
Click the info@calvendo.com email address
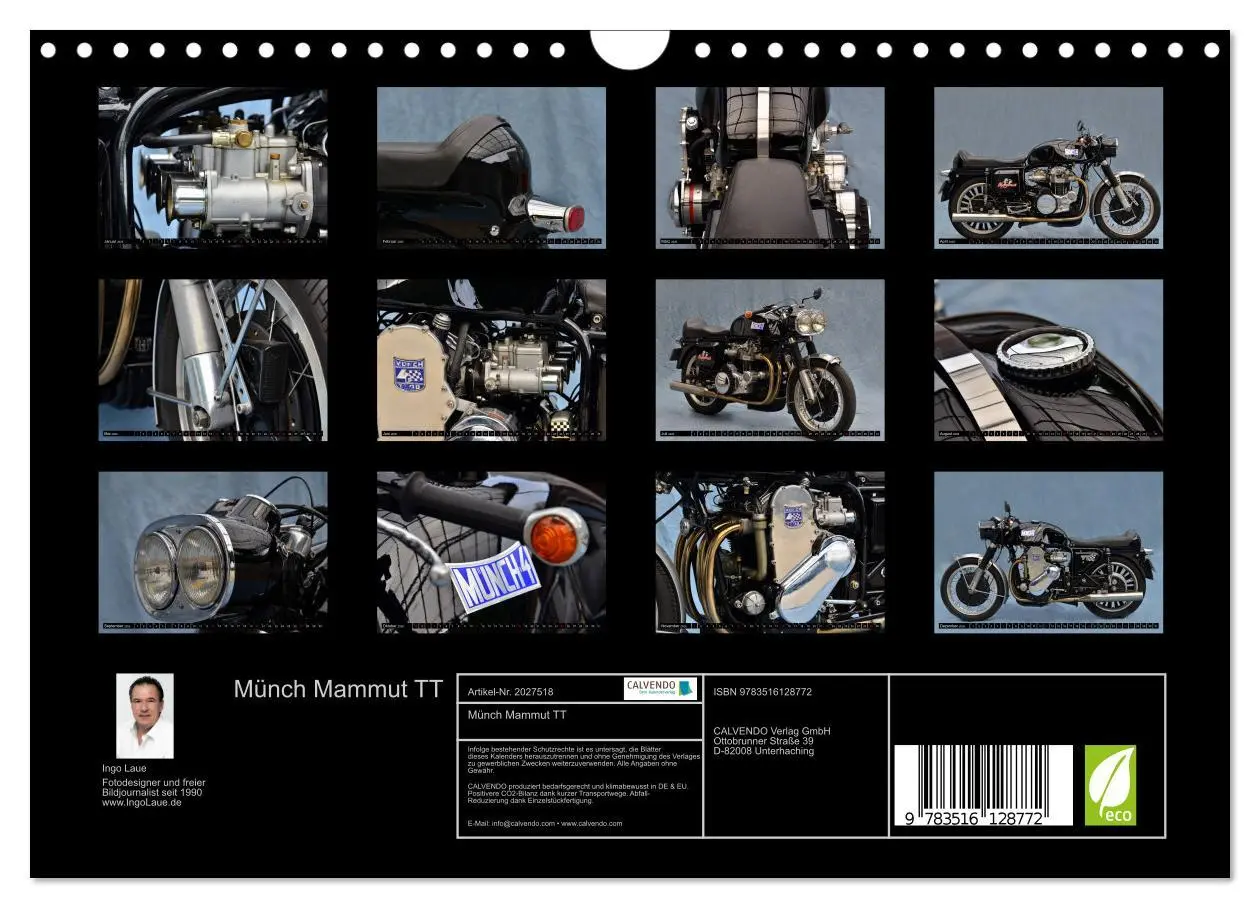coord(523,823)
